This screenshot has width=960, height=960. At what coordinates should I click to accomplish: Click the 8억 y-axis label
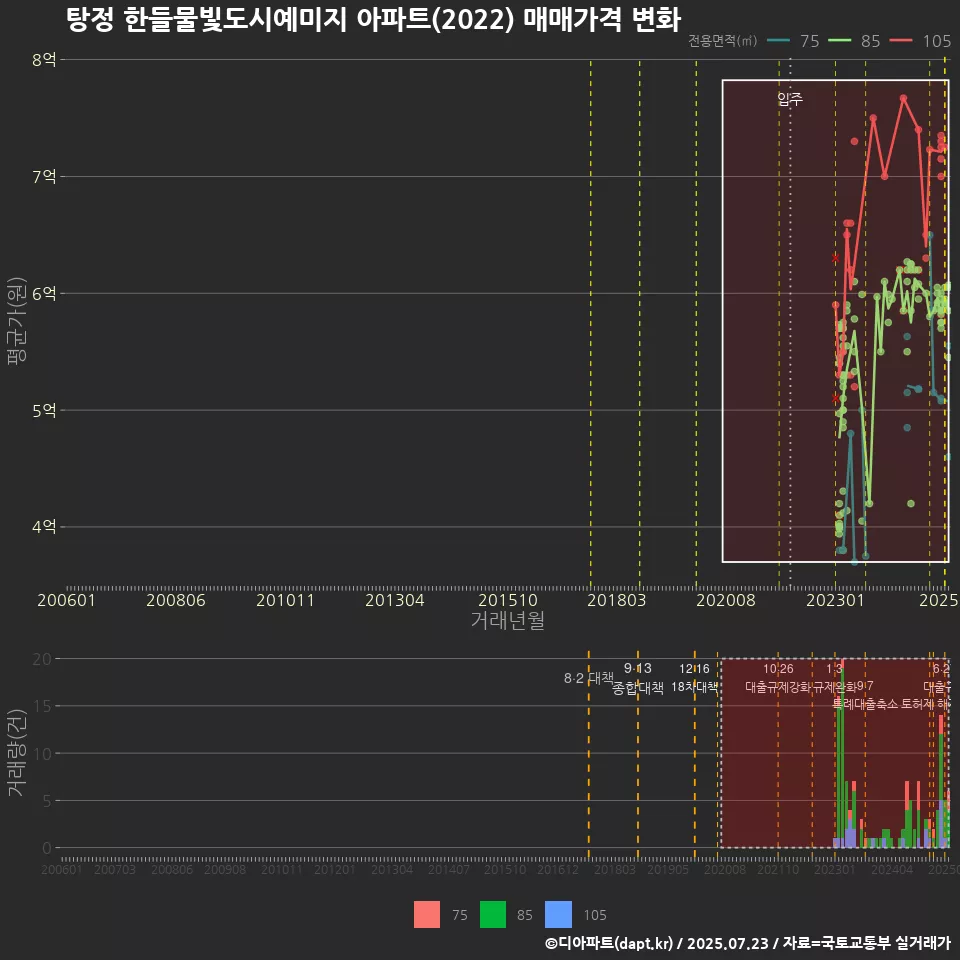point(44,59)
